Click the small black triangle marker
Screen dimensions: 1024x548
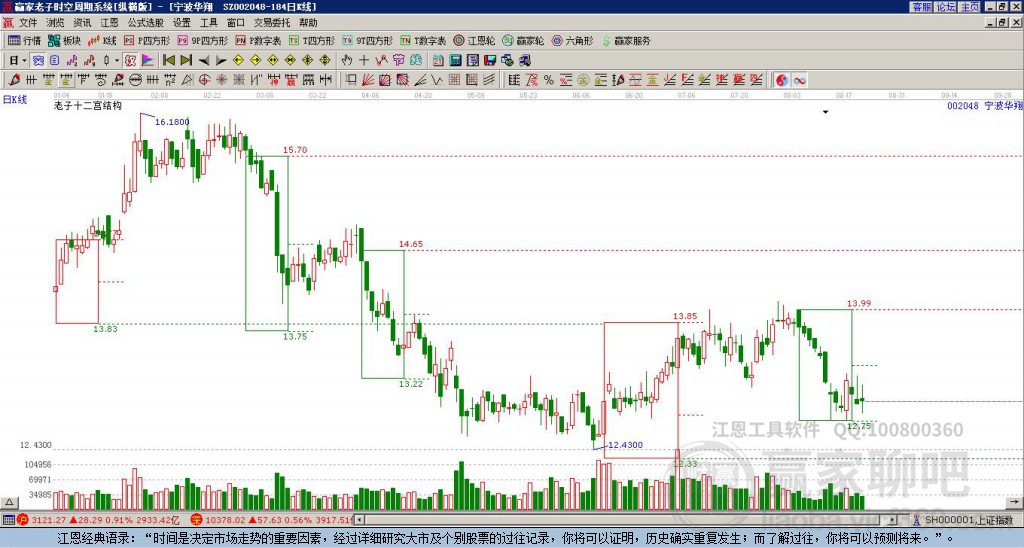pos(825,112)
